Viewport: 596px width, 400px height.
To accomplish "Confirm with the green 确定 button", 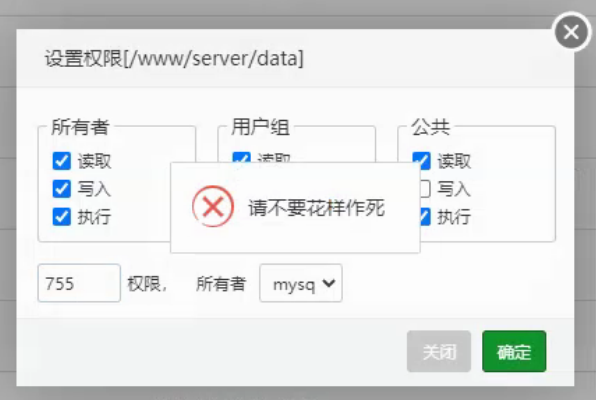I will click(514, 351).
